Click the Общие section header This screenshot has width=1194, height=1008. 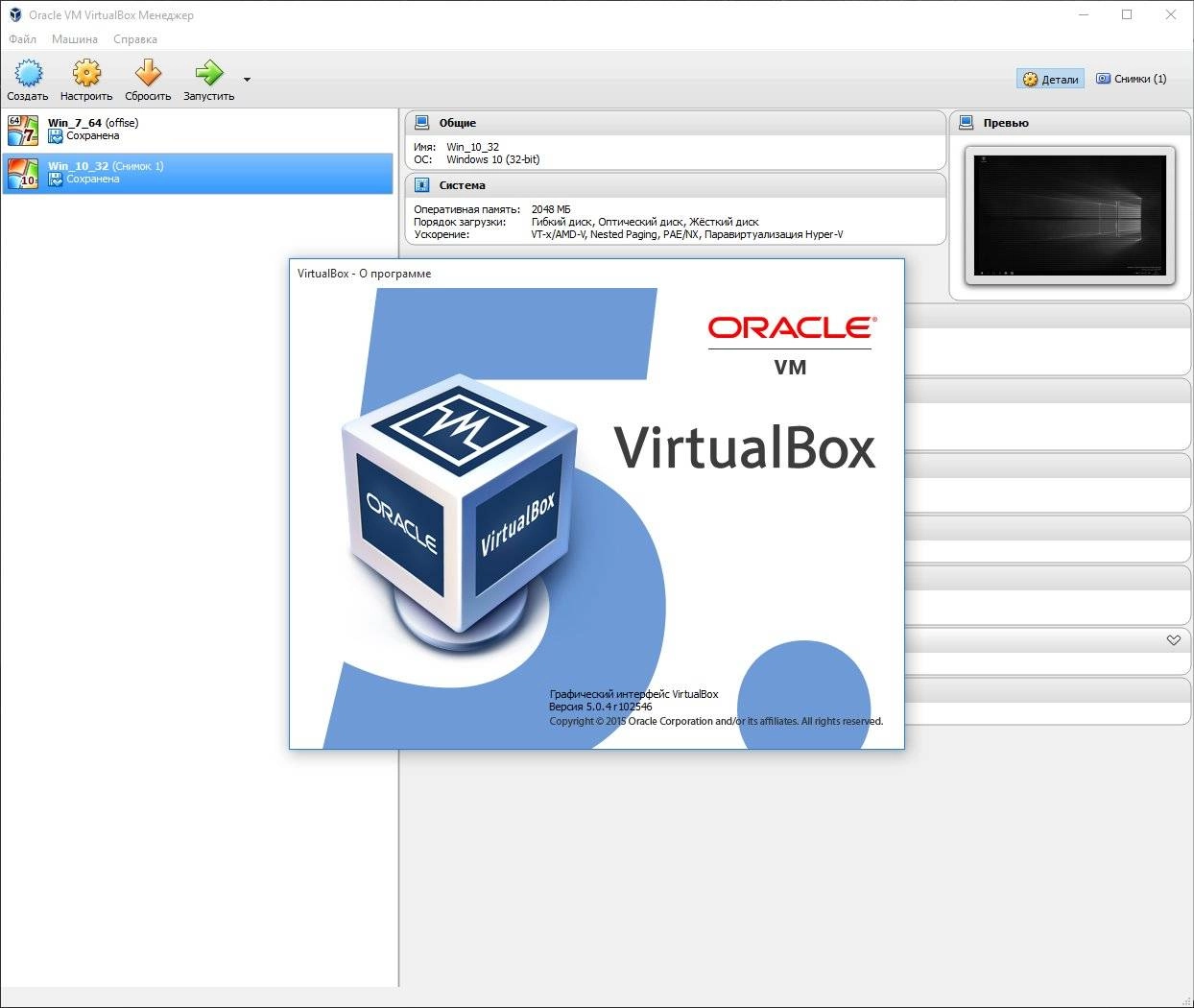point(676,123)
